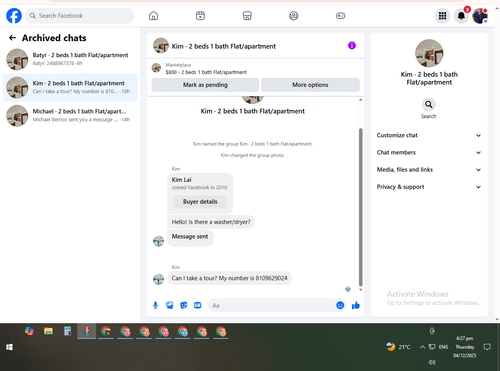Click the chat scroll-down arrow

click(x=360, y=290)
